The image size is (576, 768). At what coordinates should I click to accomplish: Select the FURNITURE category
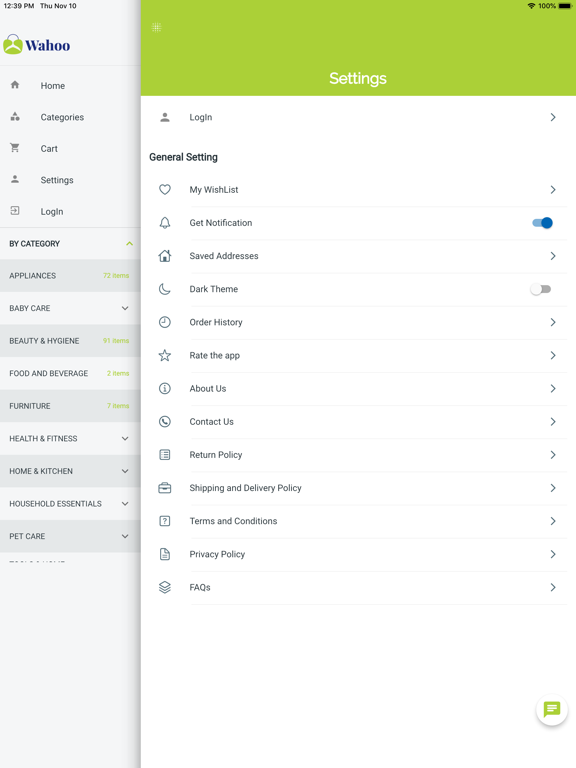(x=70, y=406)
